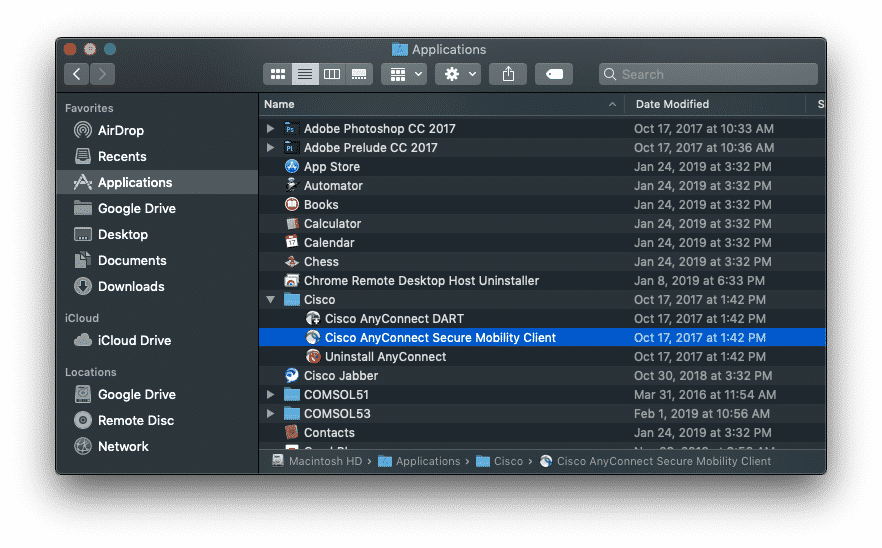The image size is (882, 548).
Task: Select Cisco AnyConnect Secure Mobility Client row
Action: click(542, 338)
